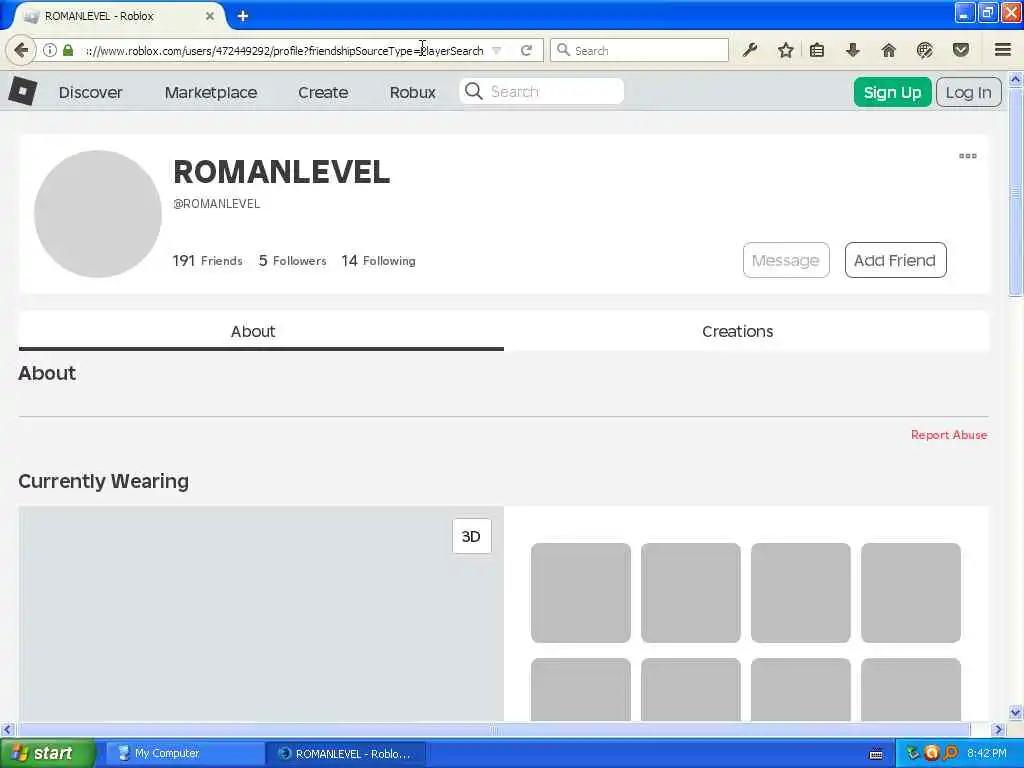
Task: Select the ROMANLEVEL - Roblox browser tab
Action: pos(118,16)
